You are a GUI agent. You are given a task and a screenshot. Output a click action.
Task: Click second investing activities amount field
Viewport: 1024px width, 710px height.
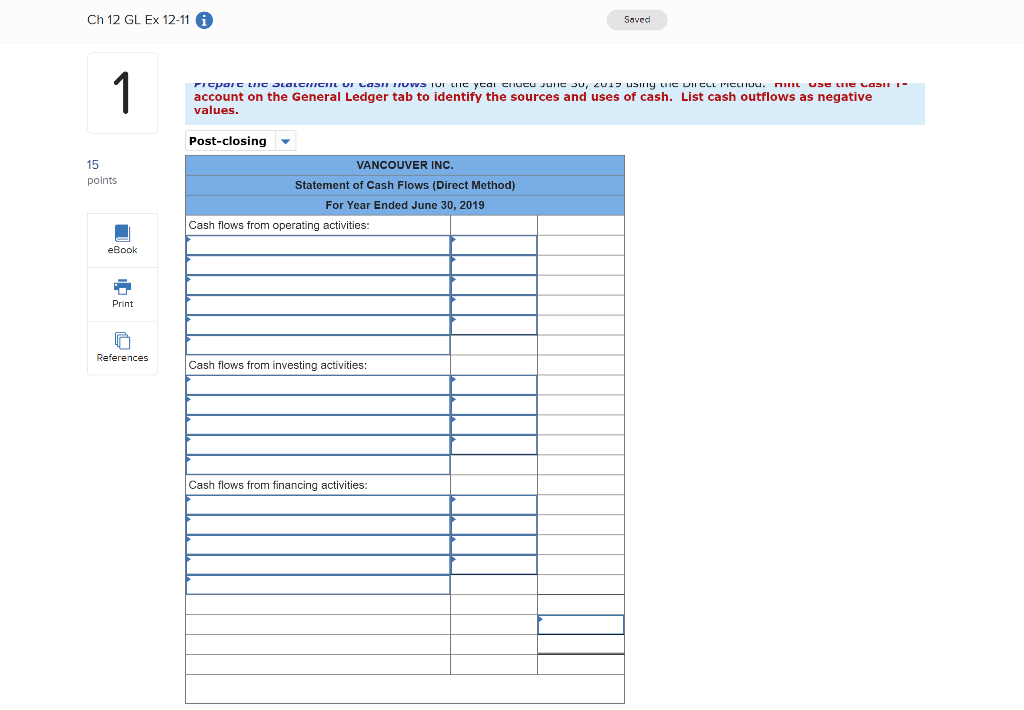tap(494, 405)
